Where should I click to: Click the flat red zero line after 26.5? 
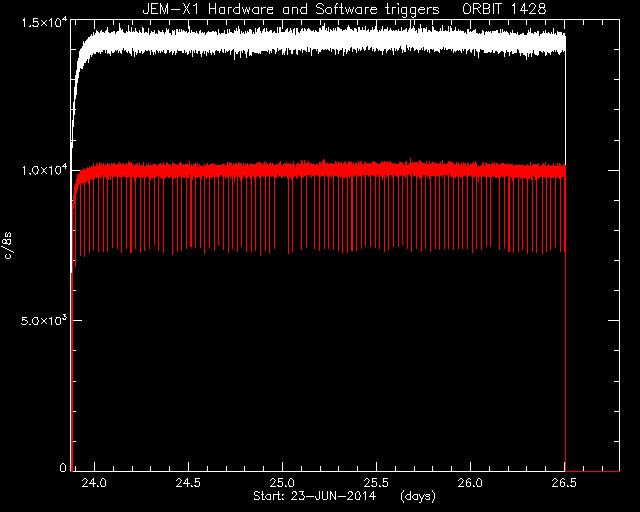pyautogui.click(x=592, y=471)
